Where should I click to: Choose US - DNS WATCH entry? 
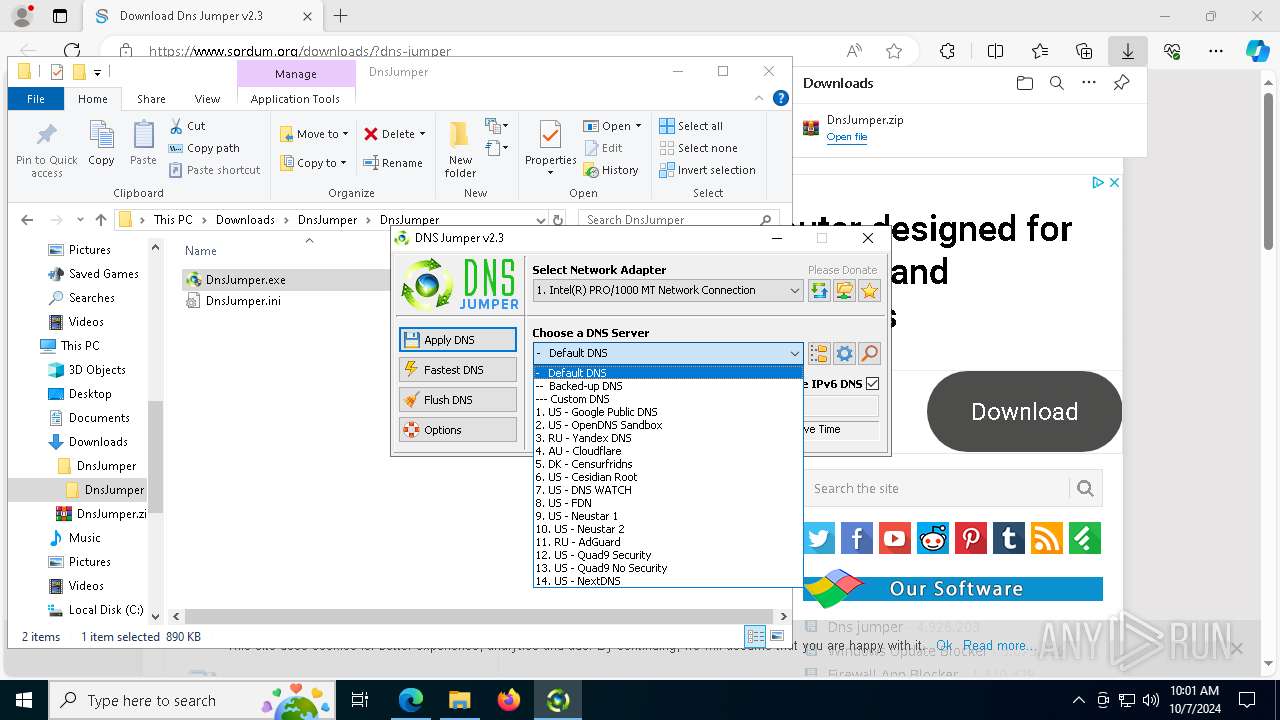point(668,490)
